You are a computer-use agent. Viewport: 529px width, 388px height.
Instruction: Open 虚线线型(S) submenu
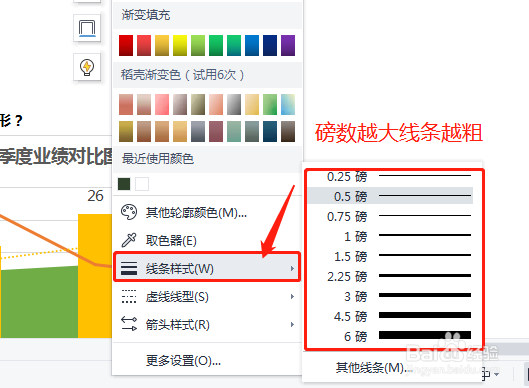207,297
